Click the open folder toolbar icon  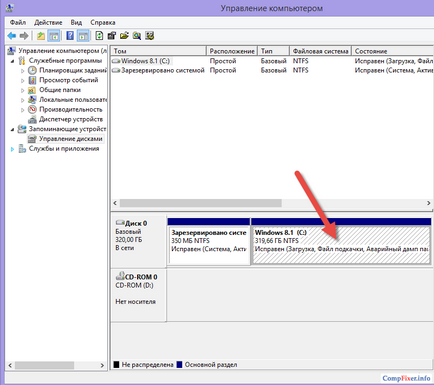click(x=124, y=36)
